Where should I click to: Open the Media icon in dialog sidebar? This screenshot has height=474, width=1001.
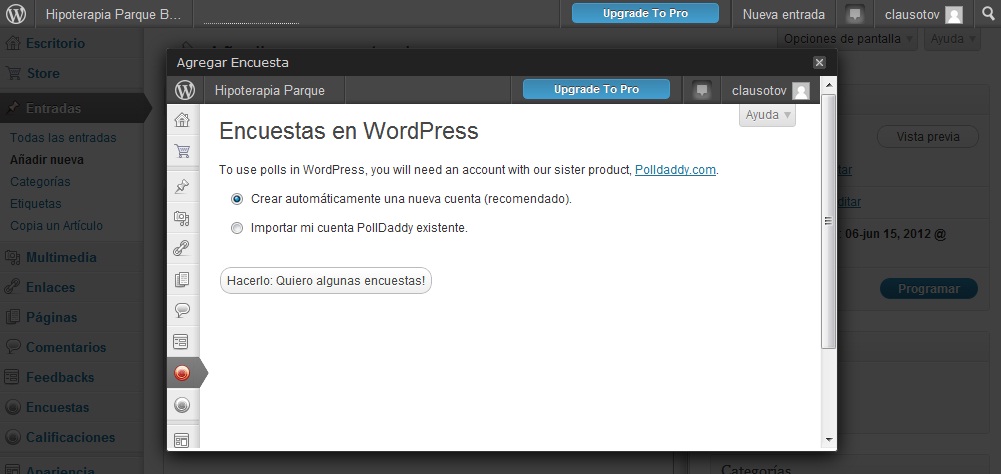[182, 217]
